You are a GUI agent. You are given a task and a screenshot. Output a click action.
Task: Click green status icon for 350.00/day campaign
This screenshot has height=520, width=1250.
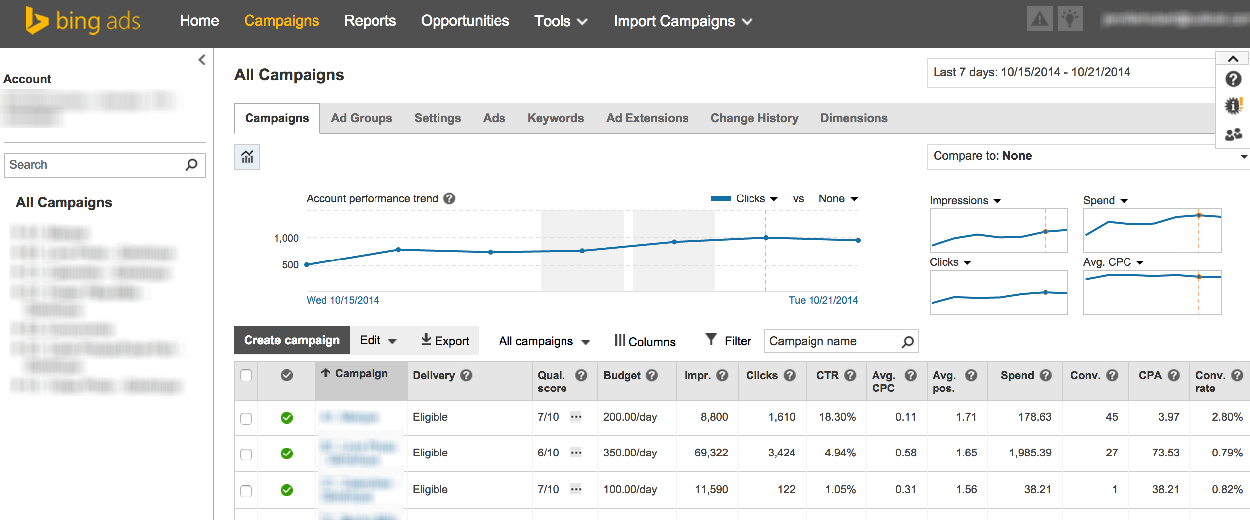click(x=287, y=453)
